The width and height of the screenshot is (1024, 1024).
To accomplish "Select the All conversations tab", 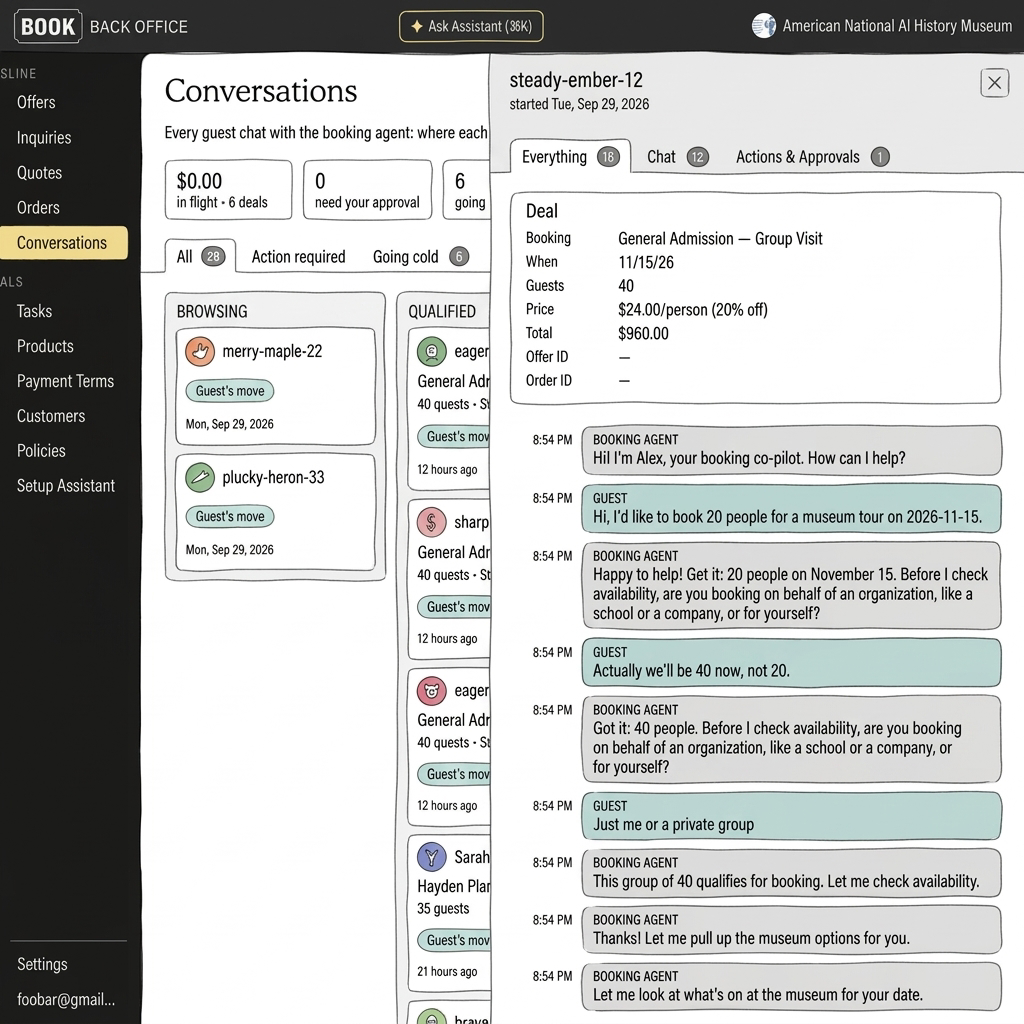I will (x=200, y=257).
